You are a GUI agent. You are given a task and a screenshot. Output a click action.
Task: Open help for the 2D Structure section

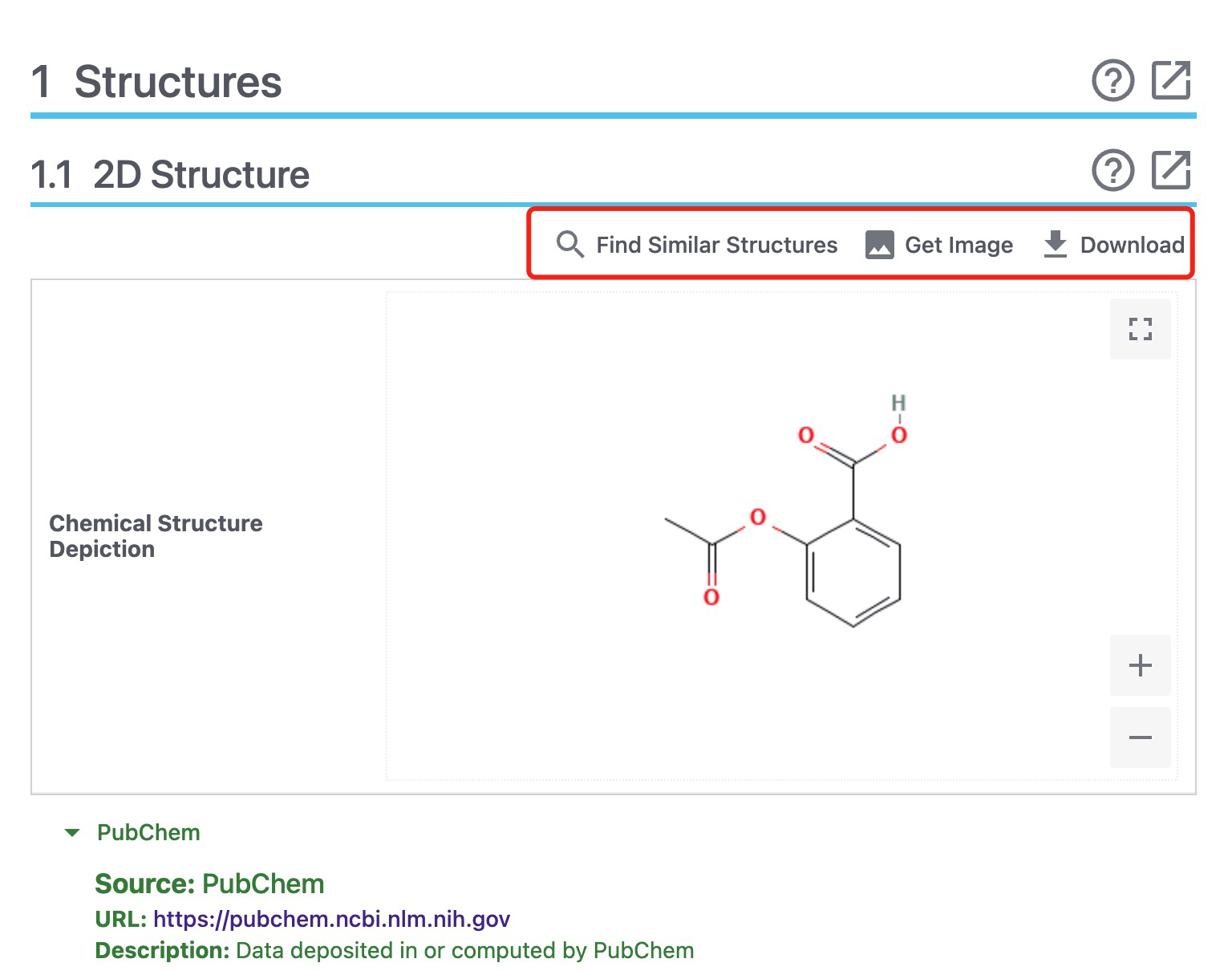pyautogui.click(x=1112, y=171)
